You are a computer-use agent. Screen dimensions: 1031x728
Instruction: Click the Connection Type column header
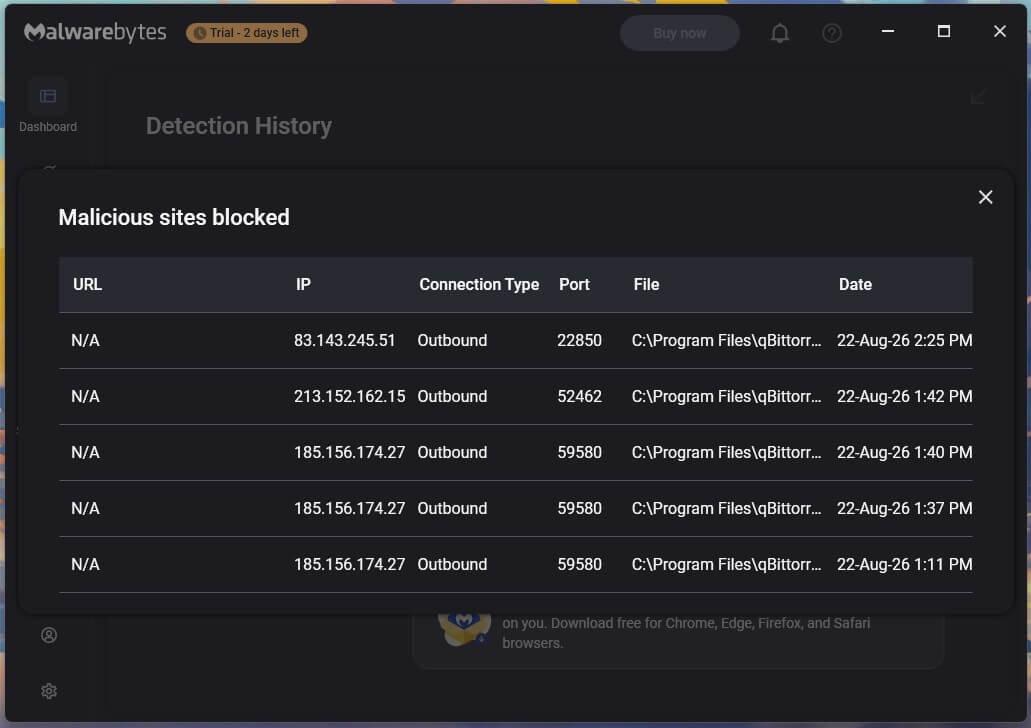479,285
